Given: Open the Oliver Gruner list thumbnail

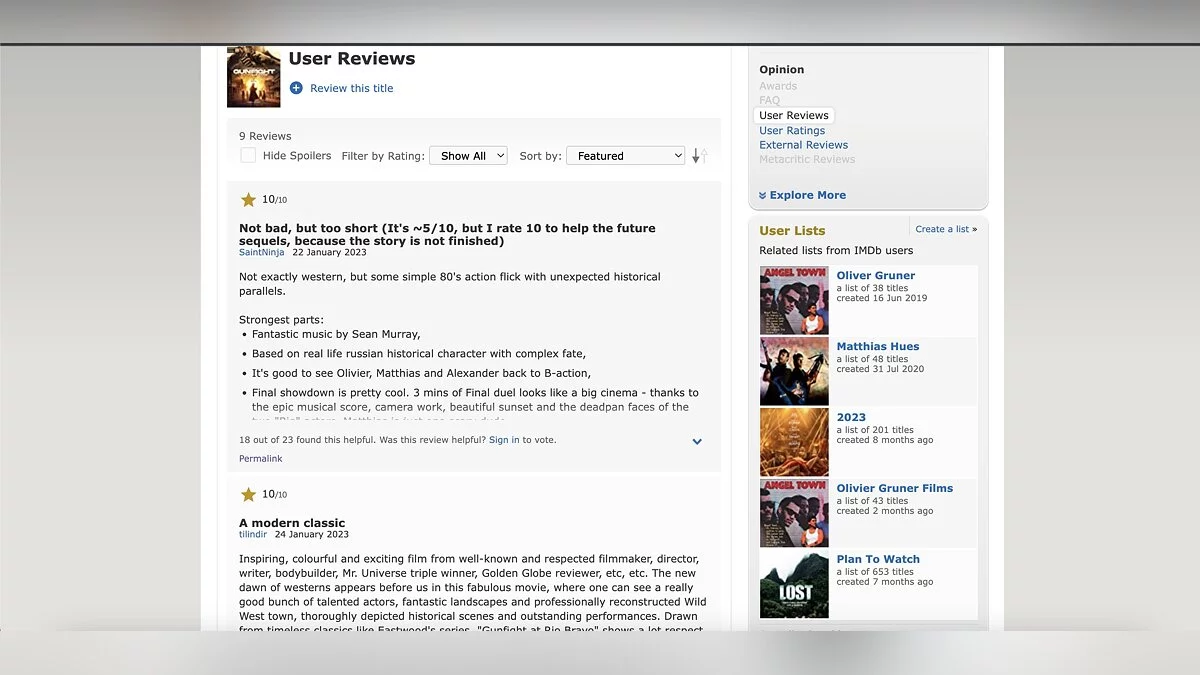Looking at the screenshot, I should pos(794,300).
